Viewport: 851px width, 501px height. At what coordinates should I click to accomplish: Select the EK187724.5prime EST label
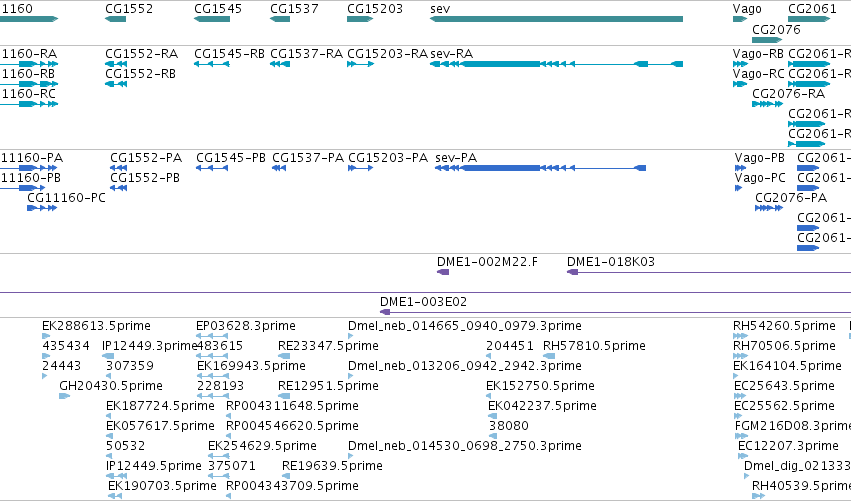click(x=160, y=407)
